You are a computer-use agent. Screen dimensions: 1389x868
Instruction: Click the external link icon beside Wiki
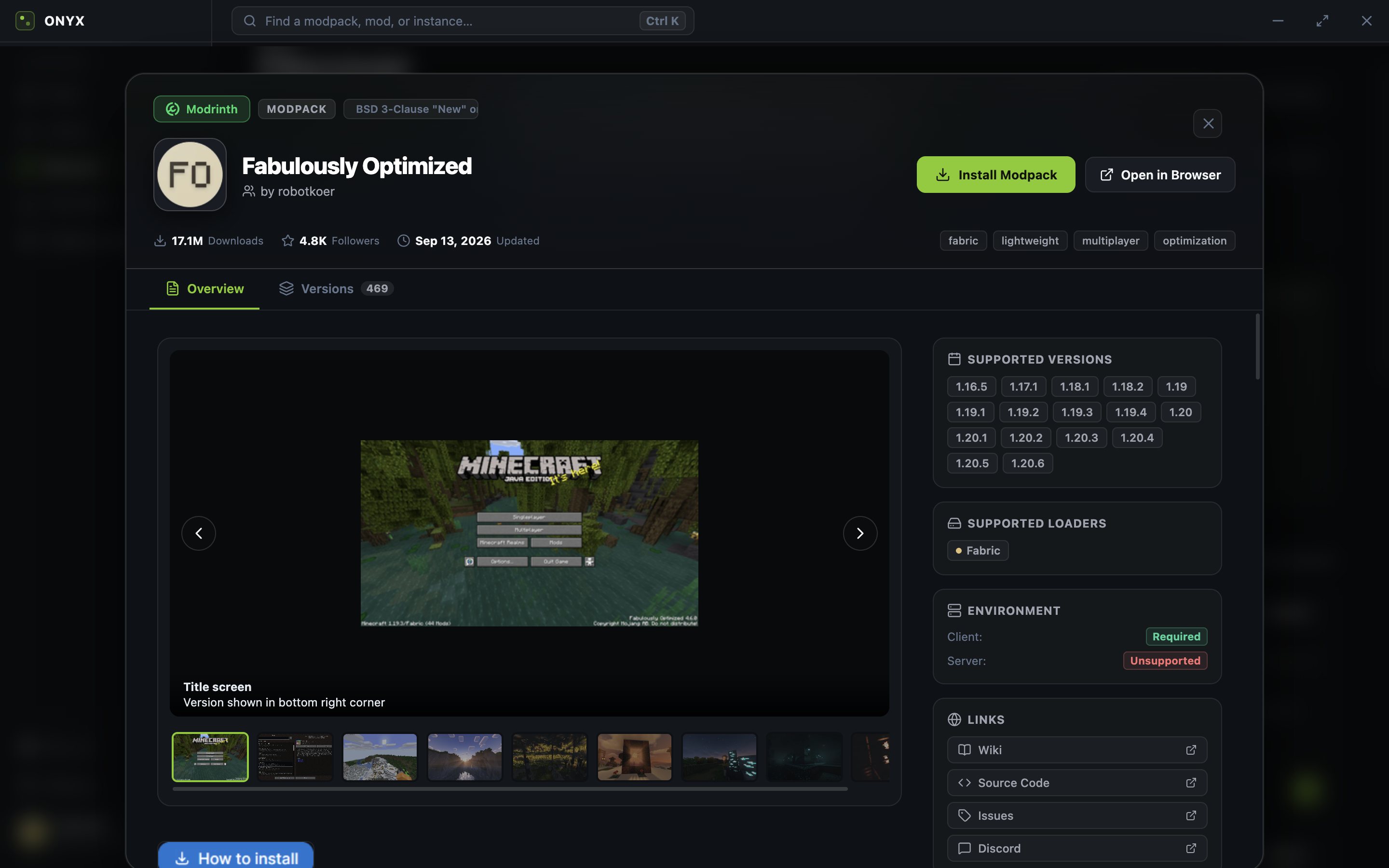tap(1191, 750)
